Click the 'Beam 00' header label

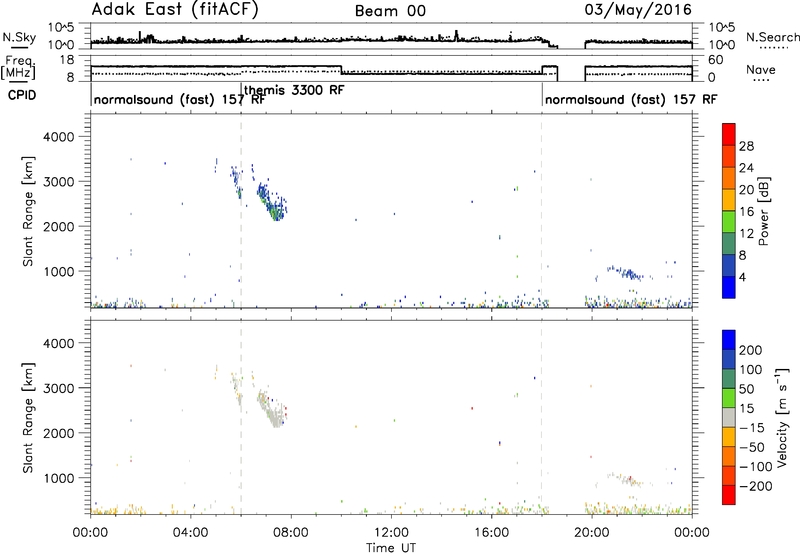tap(390, 11)
